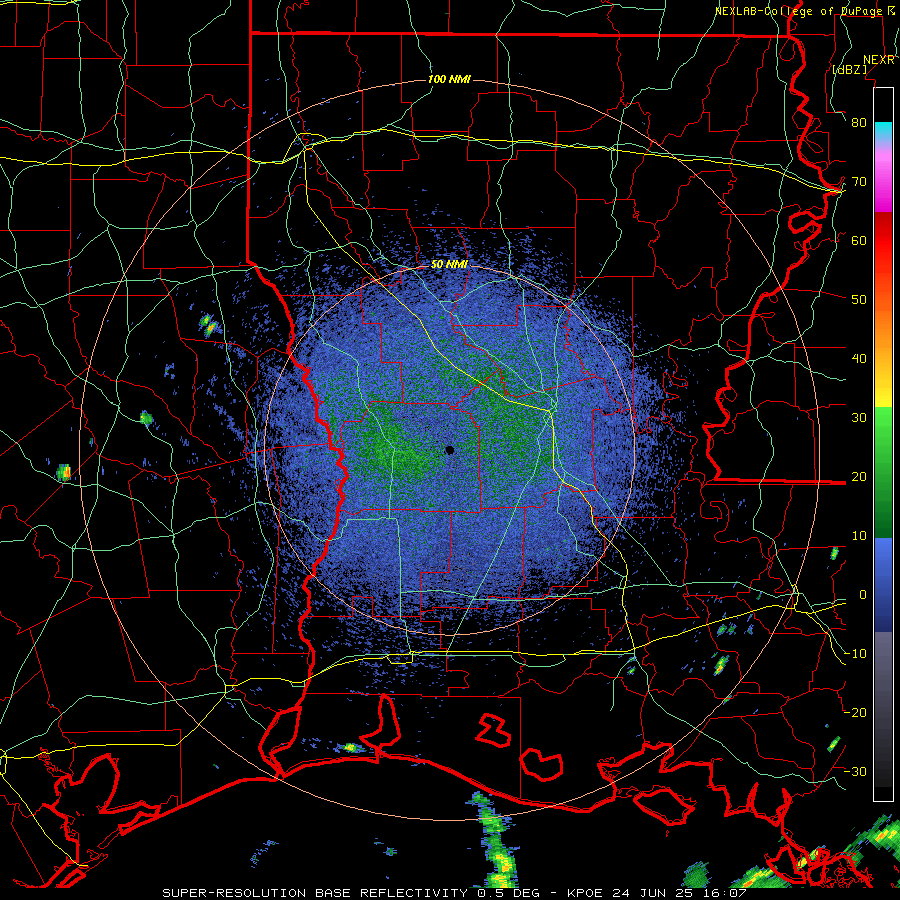
Task: Click the 30 value on the dBZ scale
Action: 859,418
